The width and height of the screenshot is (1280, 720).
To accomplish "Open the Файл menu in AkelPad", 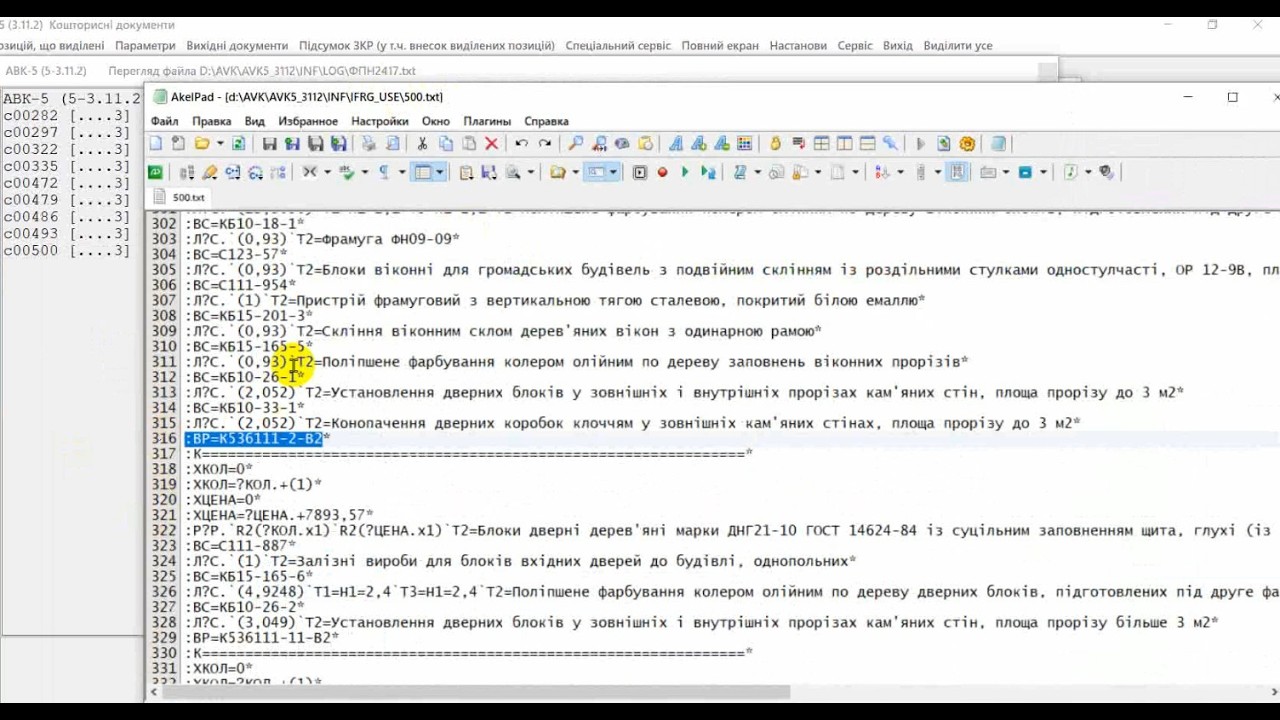I will [x=165, y=121].
